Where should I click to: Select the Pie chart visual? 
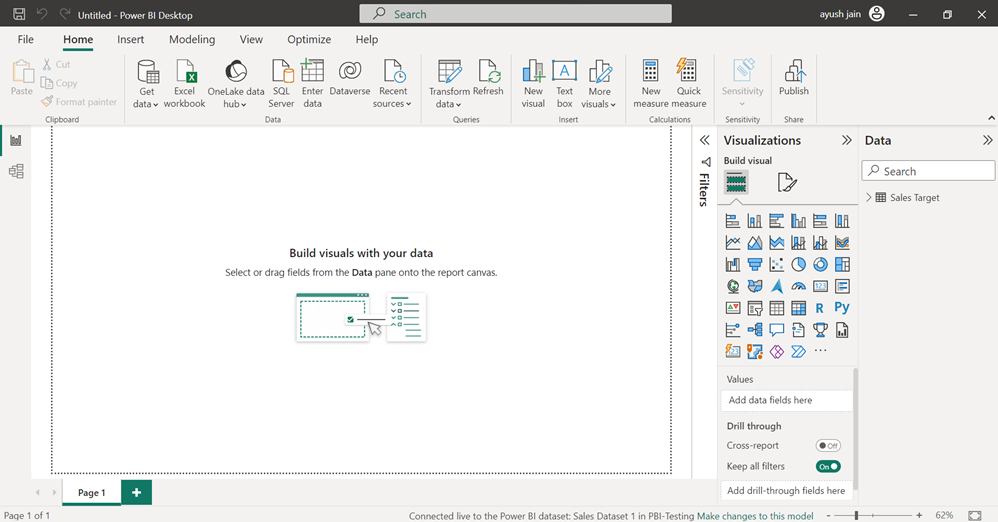tap(798, 264)
